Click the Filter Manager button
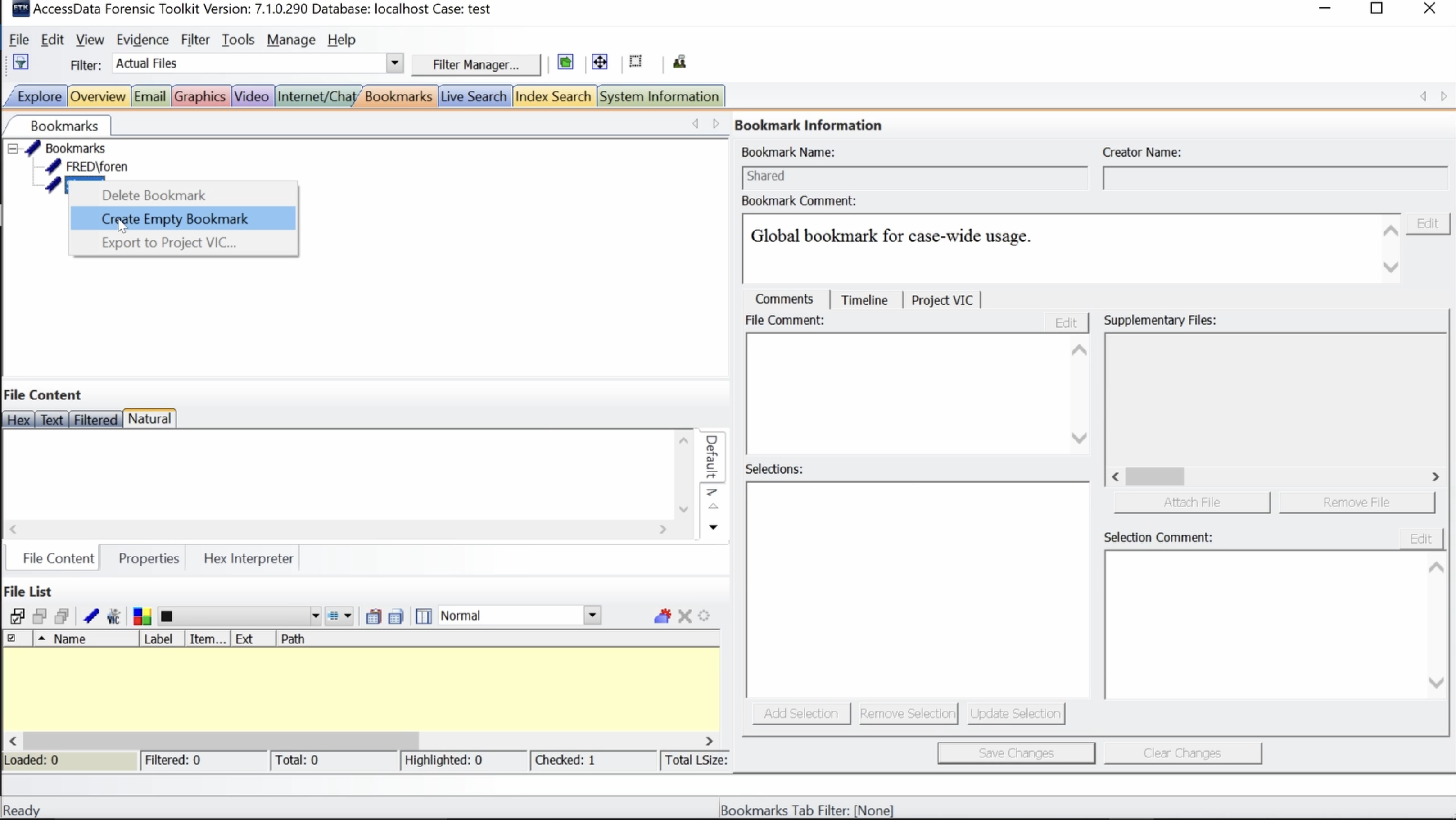The height and width of the screenshot is (820, 1456). click(x=476, y=64)
